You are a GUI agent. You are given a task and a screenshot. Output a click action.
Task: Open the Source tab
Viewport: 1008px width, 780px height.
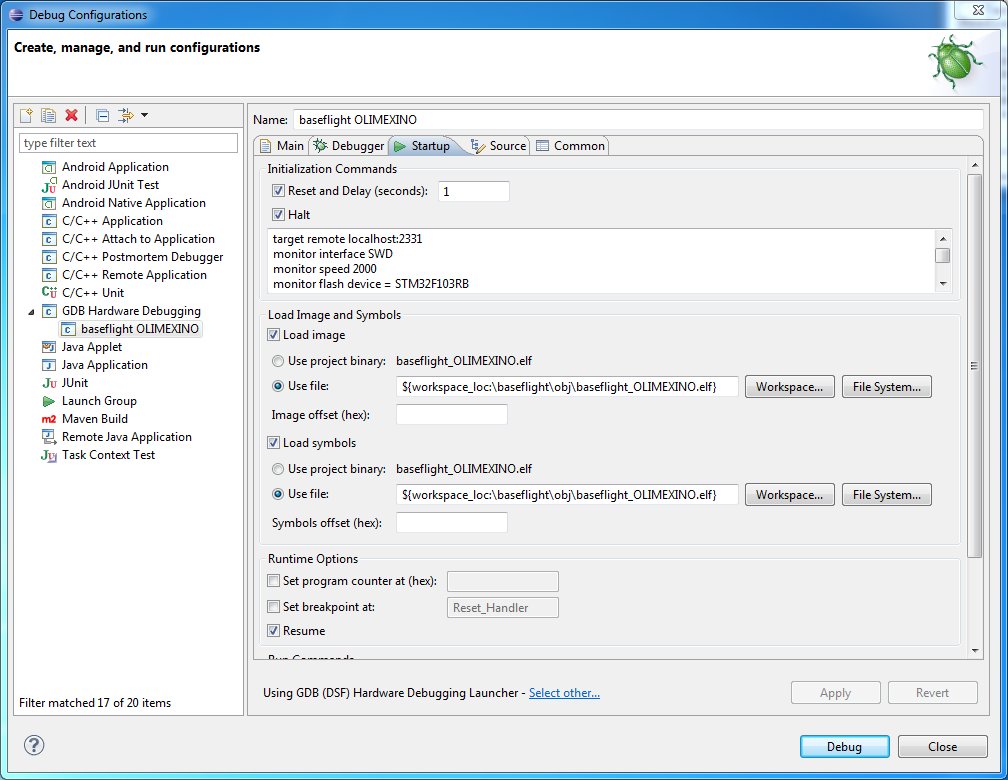pos(498,146)
